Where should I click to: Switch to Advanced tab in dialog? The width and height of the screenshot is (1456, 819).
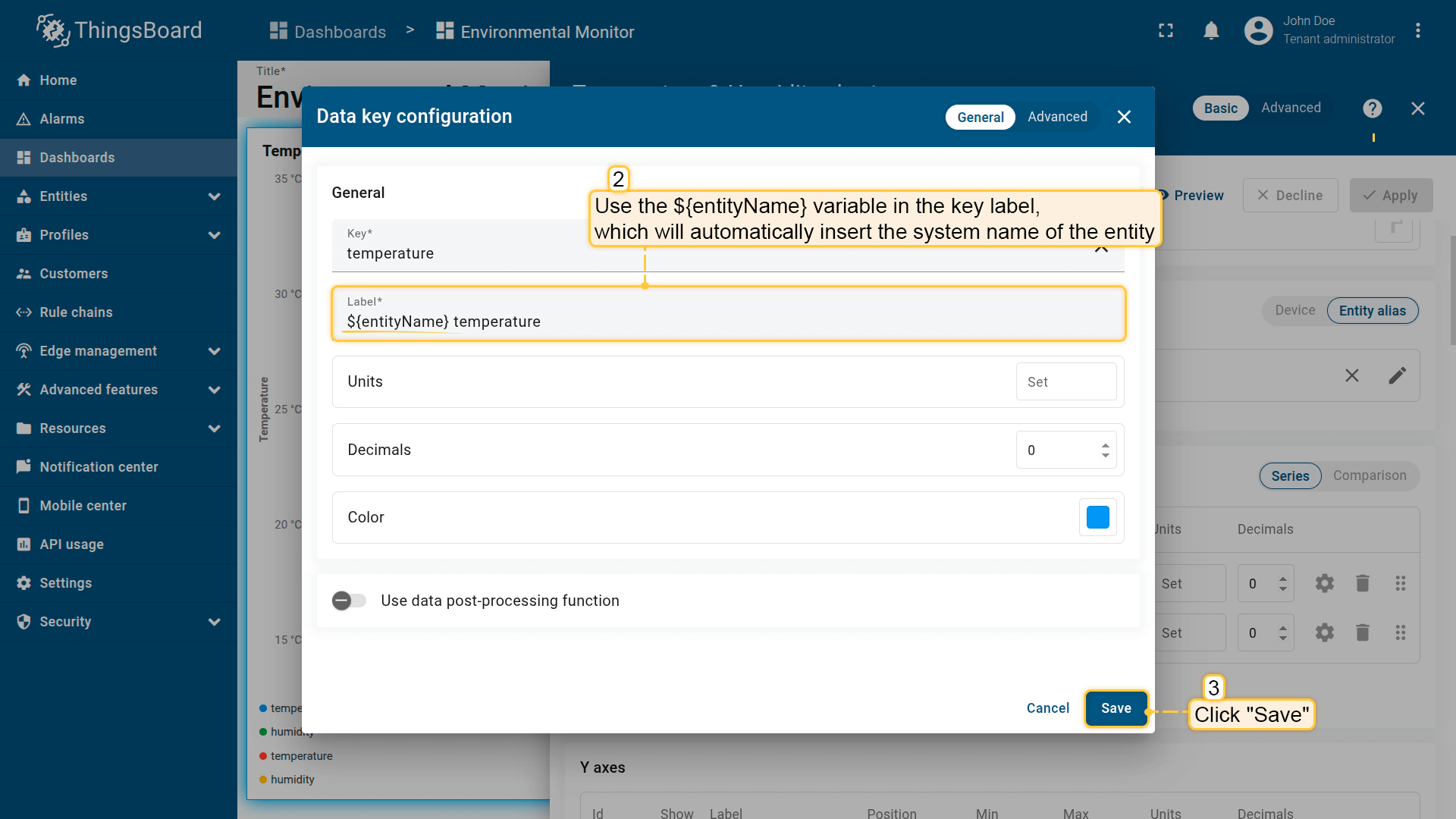click(x=1057, y=117)
